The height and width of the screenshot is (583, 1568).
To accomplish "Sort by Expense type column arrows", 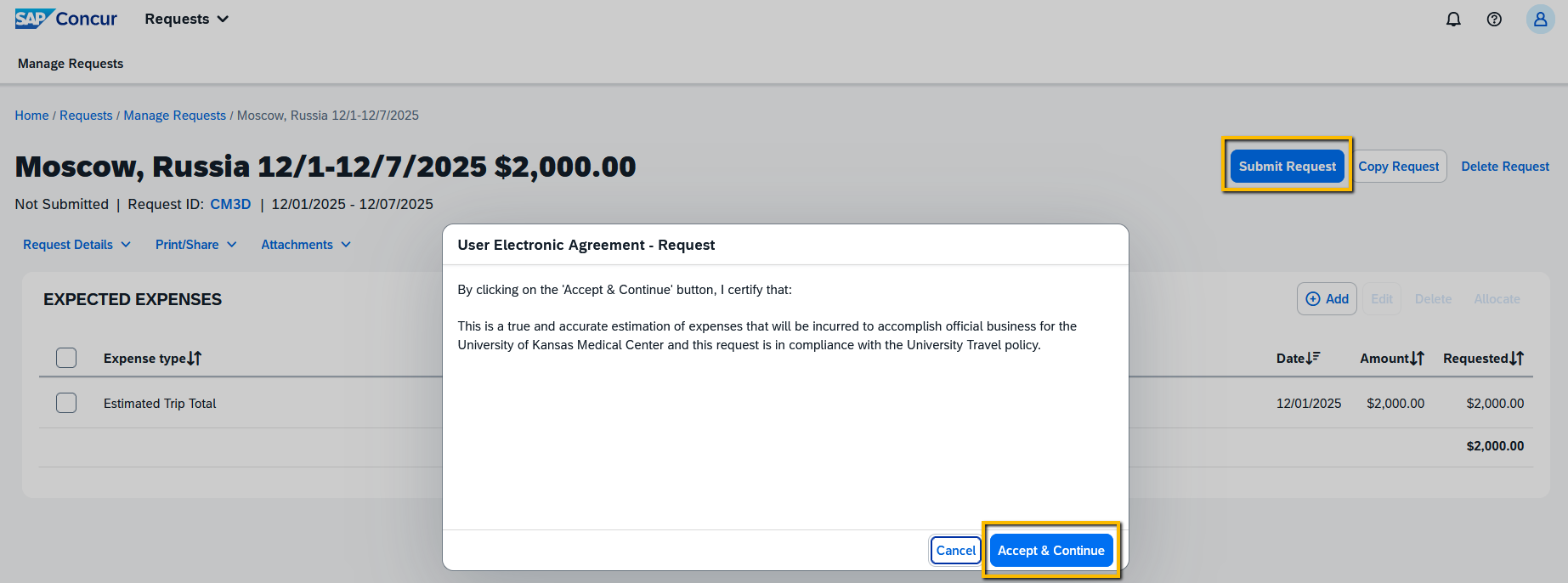I will (195, 359).
